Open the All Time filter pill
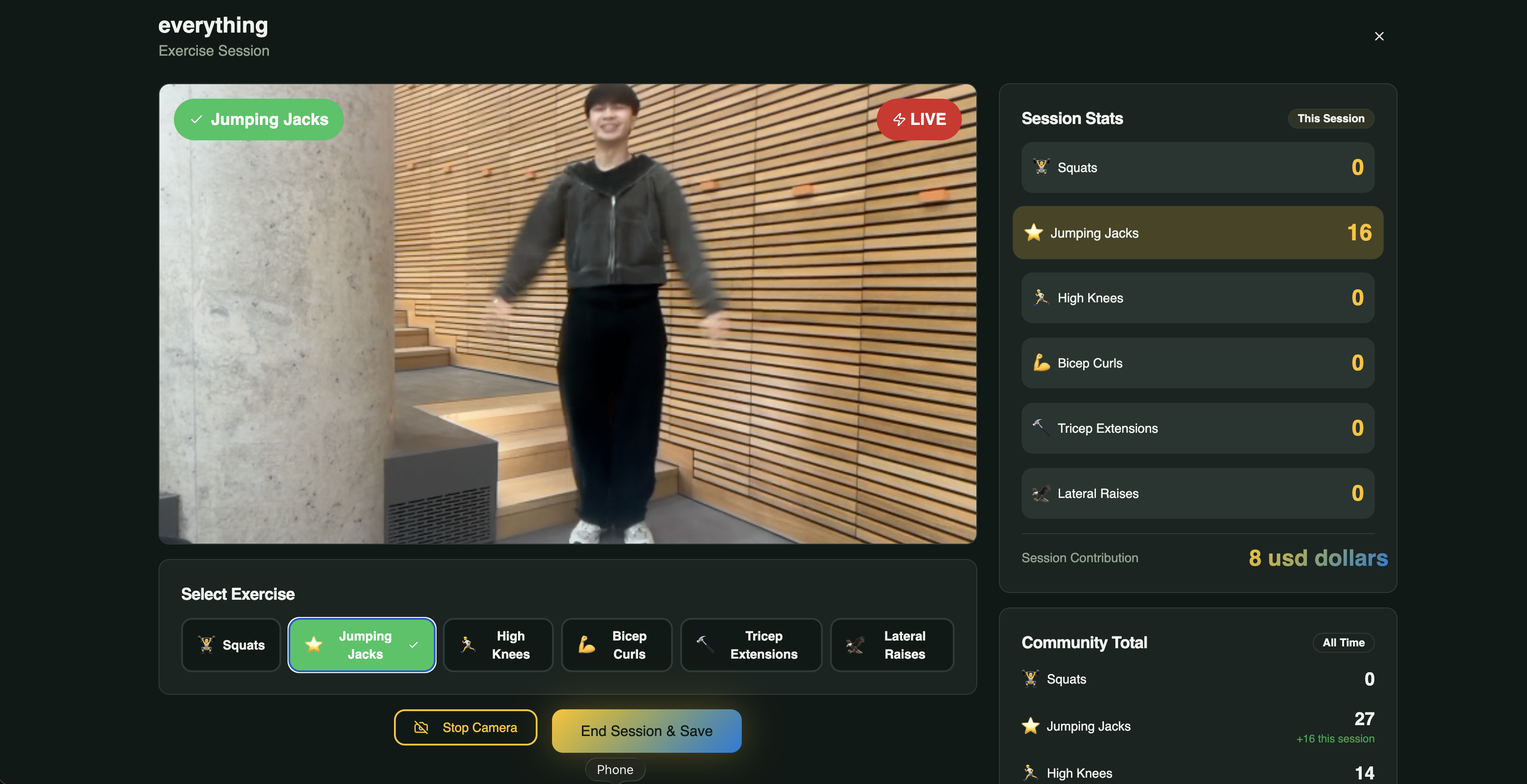This screenshot has width=1527, height=784. tap(1343, 642)
